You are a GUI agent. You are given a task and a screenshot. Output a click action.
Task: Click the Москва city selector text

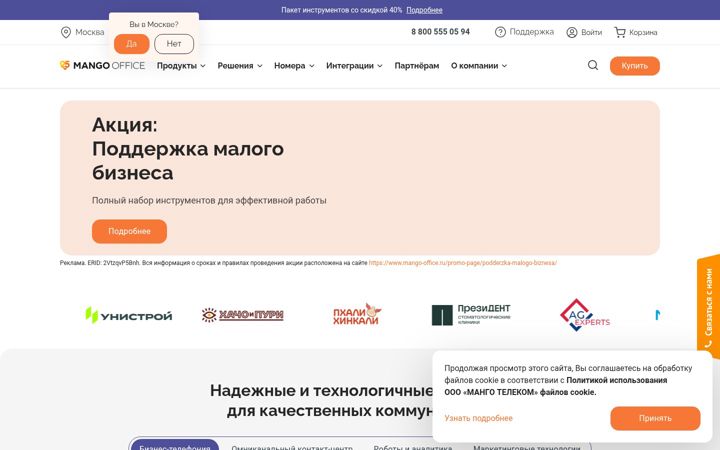(x=90, y=32)
